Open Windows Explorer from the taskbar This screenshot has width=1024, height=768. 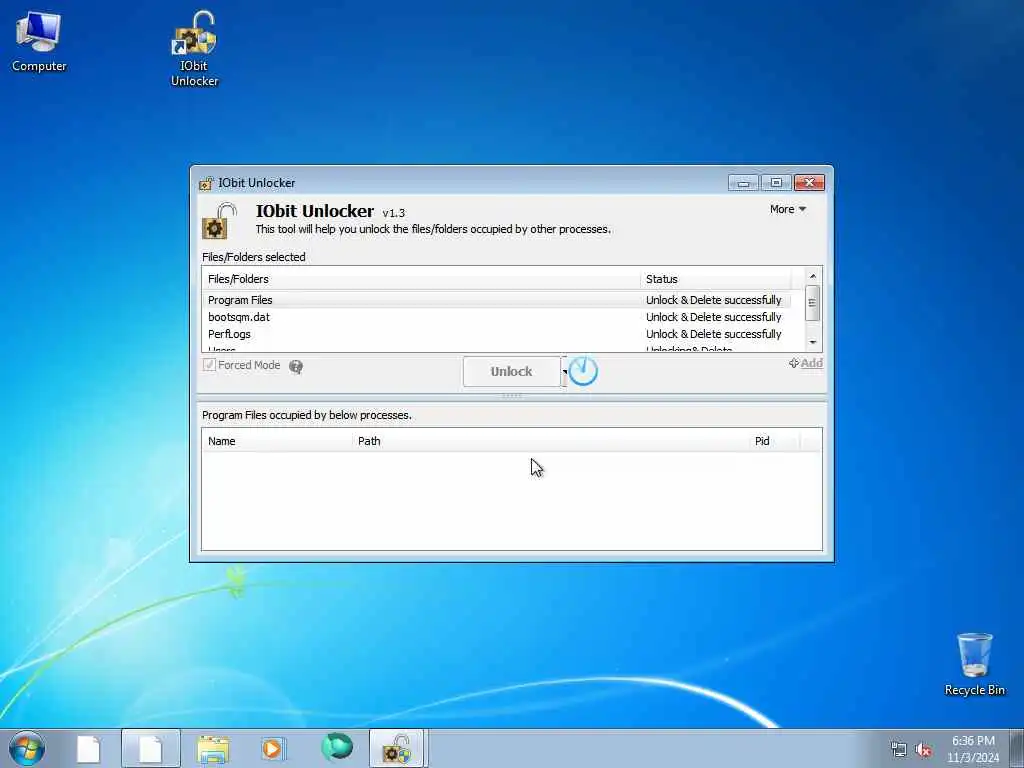pyautogui.click(x=213, y=749)
